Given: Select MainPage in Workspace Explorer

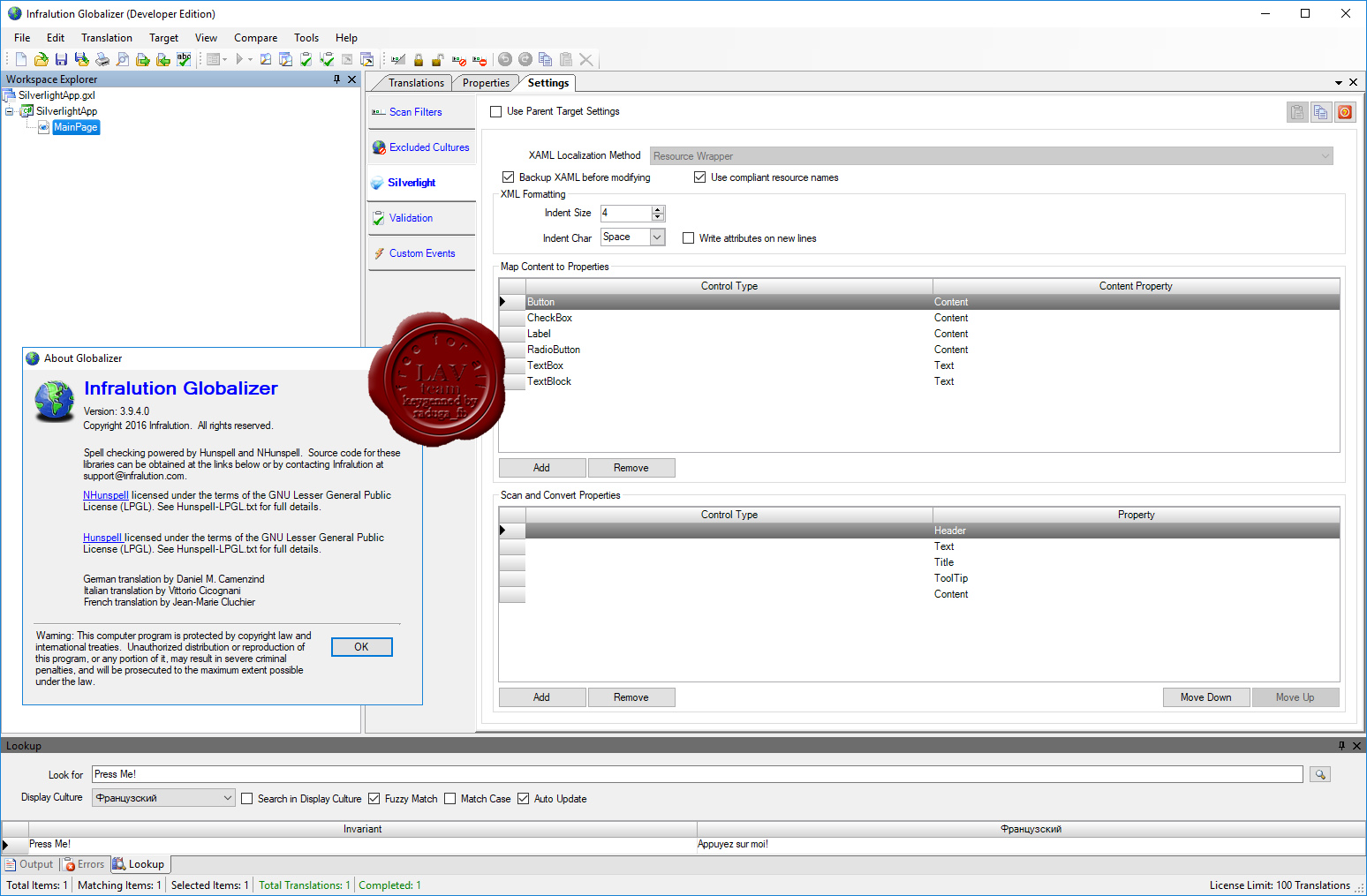Looking at the screenshot, I should point(76,127).
